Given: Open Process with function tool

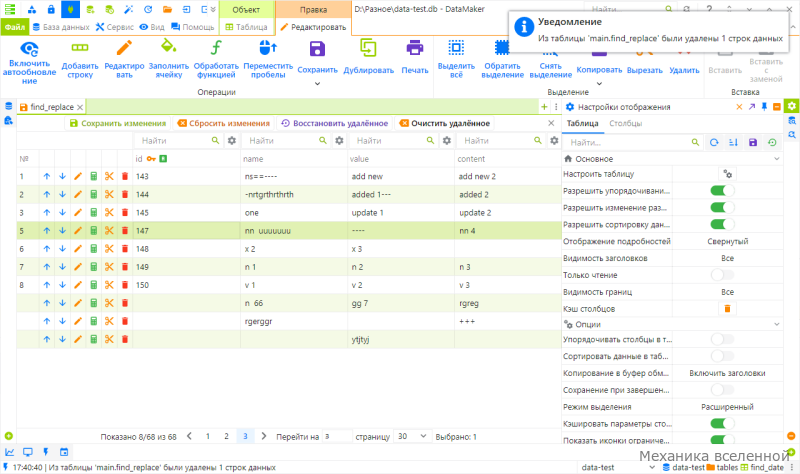Looking at the screenshot, I should 216,60.
